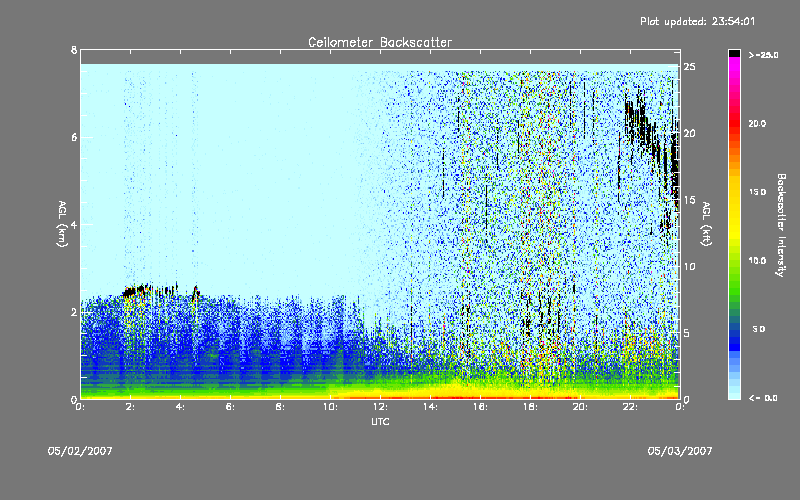Click the start date "05/02/2007"
The image size is (800, 500).
click(x=80, y=451)
